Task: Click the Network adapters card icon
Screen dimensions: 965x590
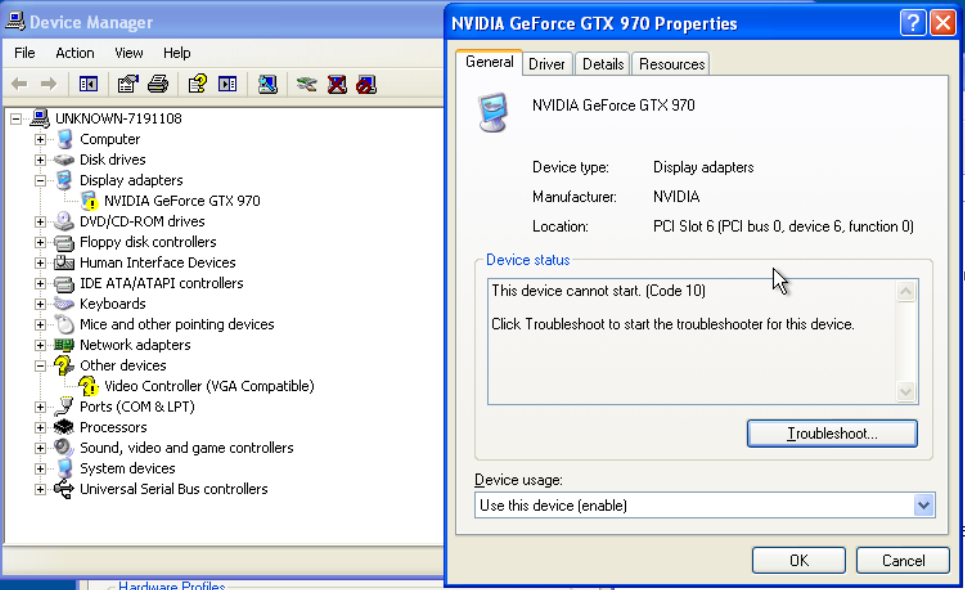Action: (x=64, y=345)
